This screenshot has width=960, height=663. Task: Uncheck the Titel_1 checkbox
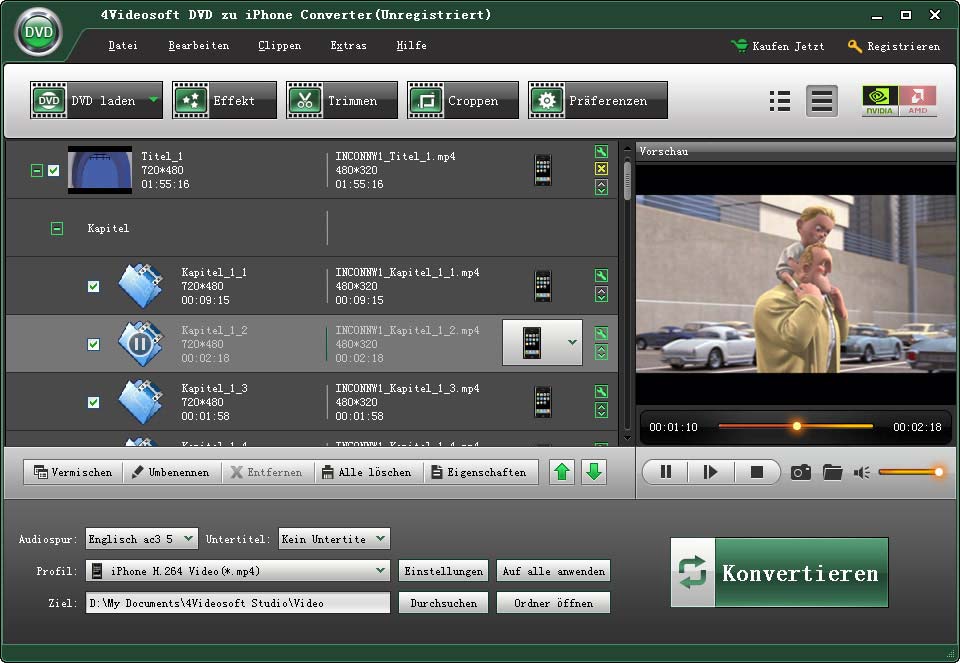click(x=54, y=171)
